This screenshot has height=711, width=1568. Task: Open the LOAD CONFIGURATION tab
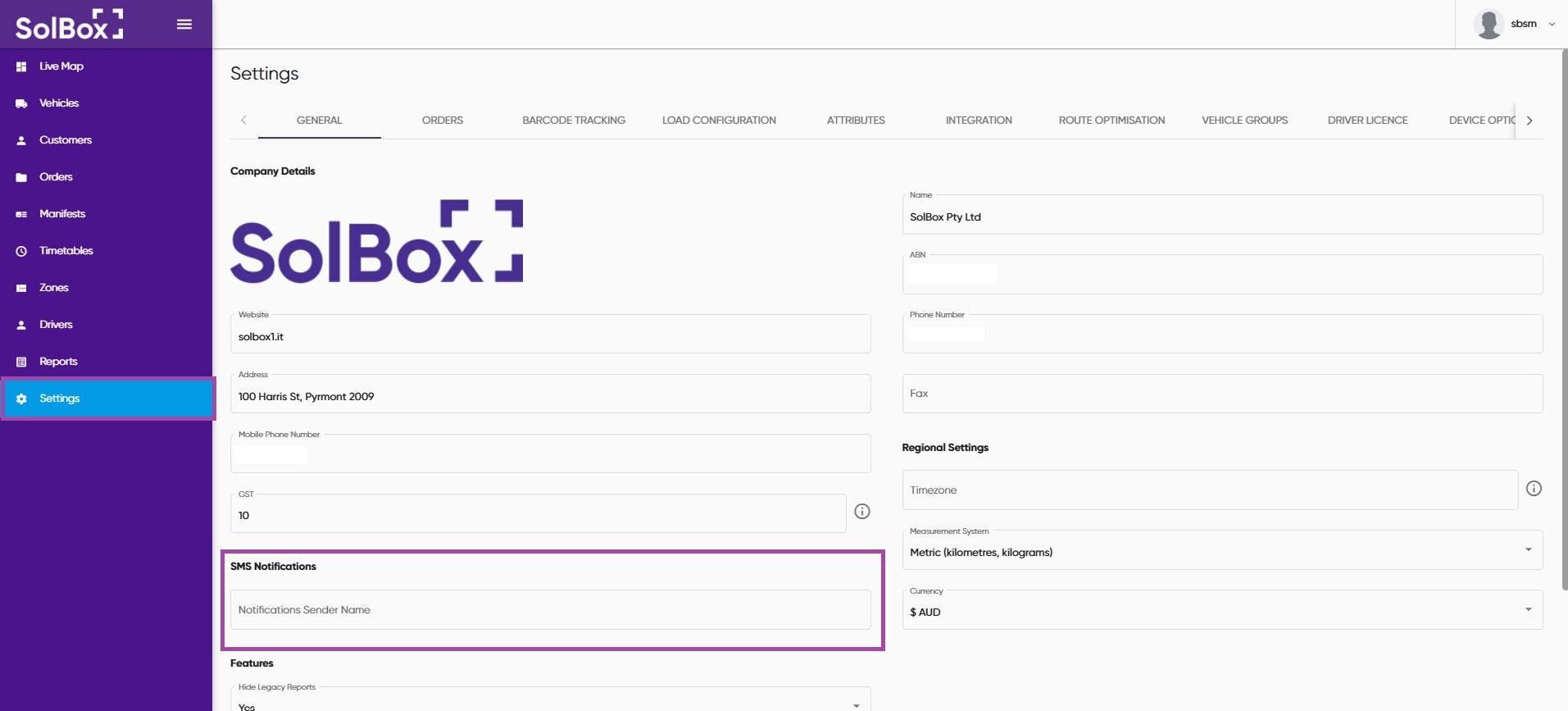click(719, 121)
